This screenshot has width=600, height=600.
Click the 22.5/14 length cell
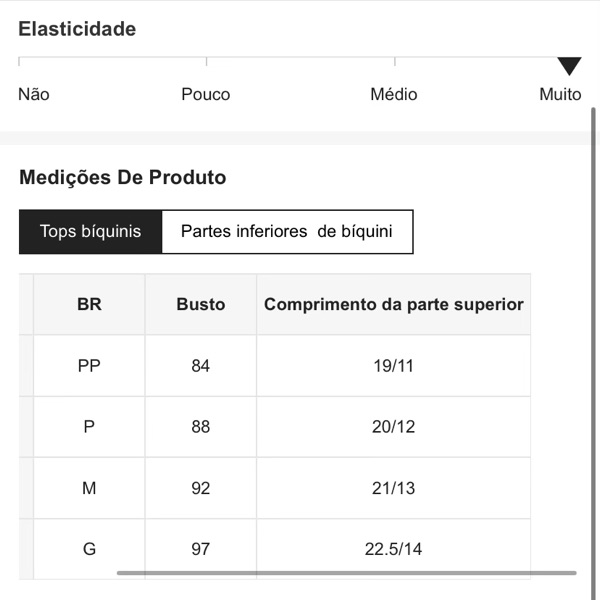[x=394, y=549]
